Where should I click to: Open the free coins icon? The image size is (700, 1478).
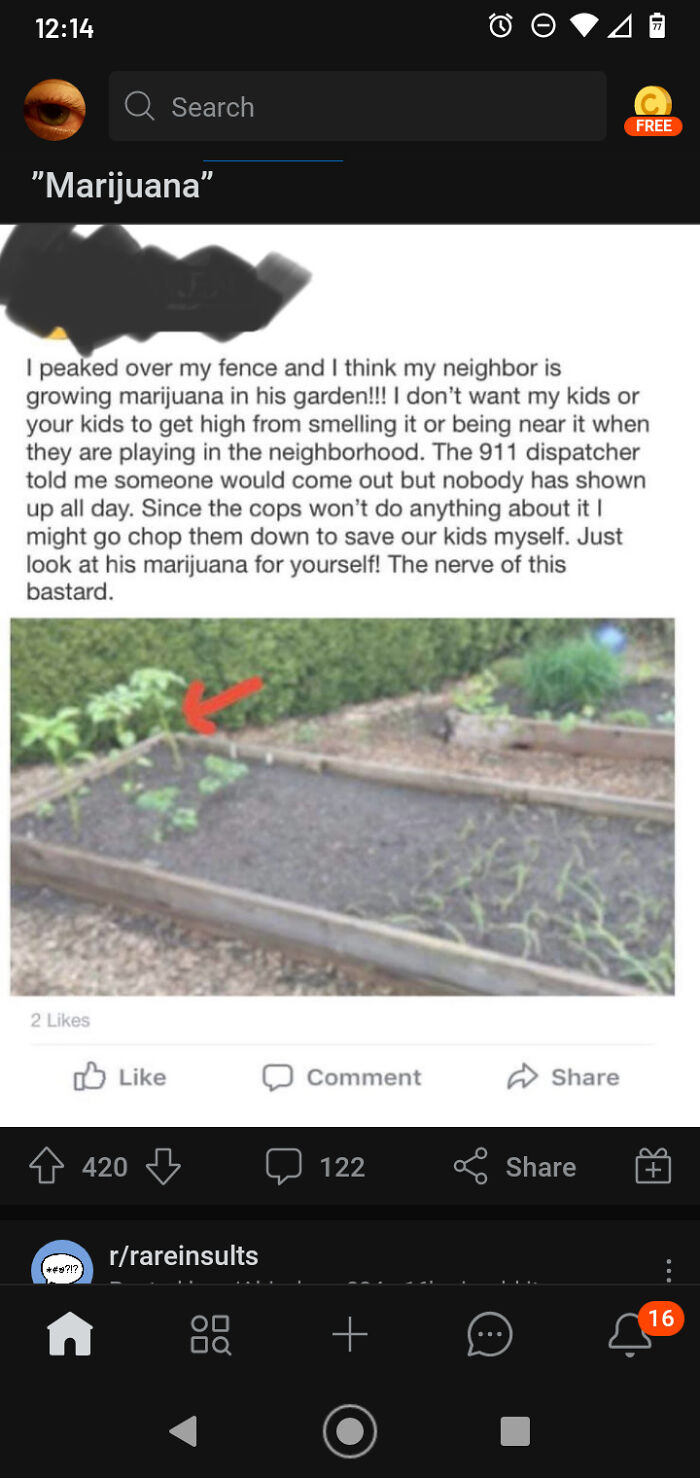point(653,109)
